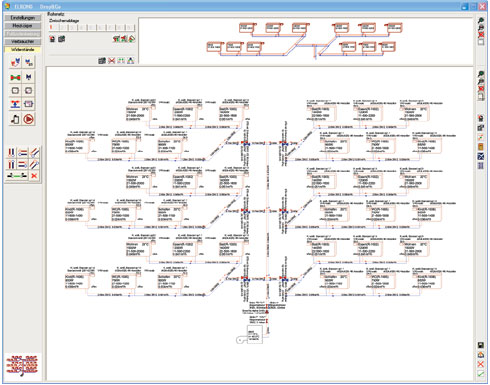This screenshot has height=385, width=490.
Task: Click the red-black clipboard store icon
Action: [52, 39]
